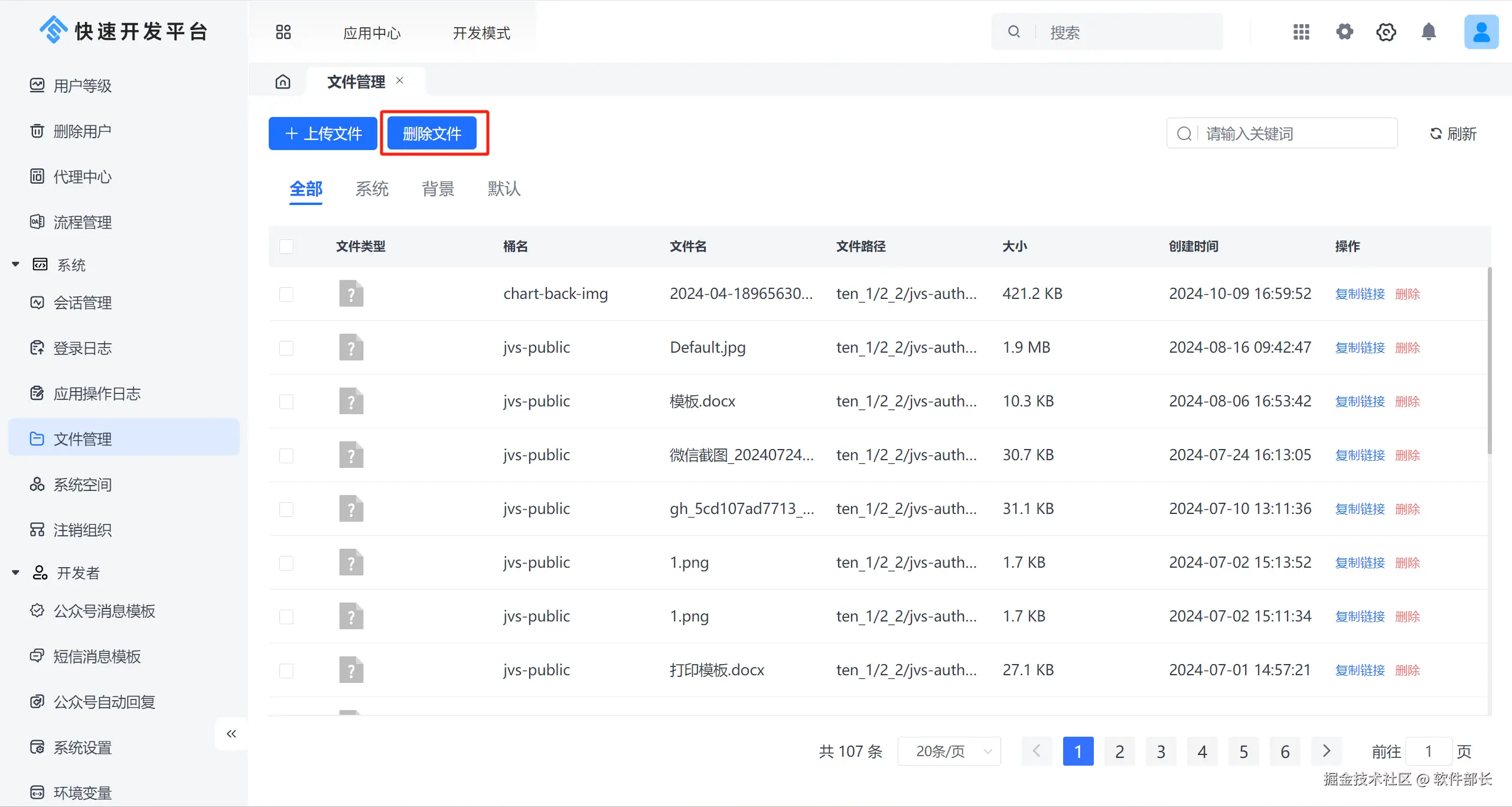Image resolution: width=1512 pixels, height=807 pixels.
Task: Click the home icon tab
Action: [283, 82]
